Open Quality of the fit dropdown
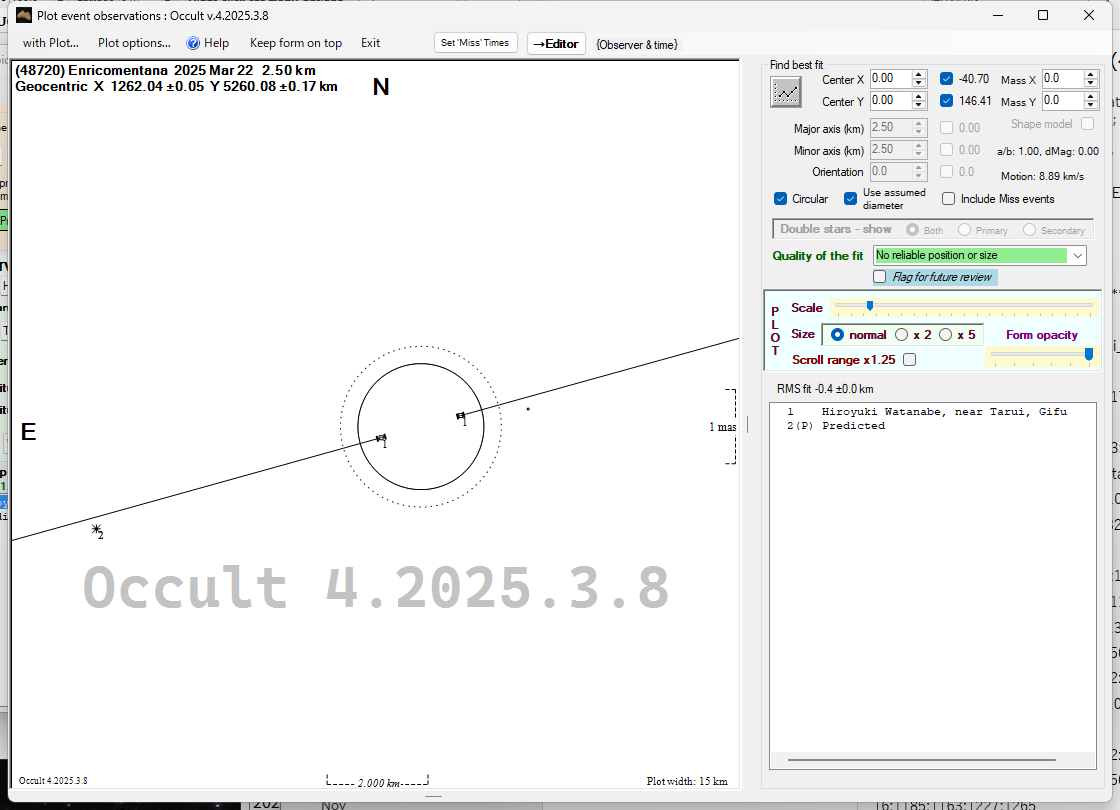This screenshot has width=1120, height=810. click(x=1077, y=256)
